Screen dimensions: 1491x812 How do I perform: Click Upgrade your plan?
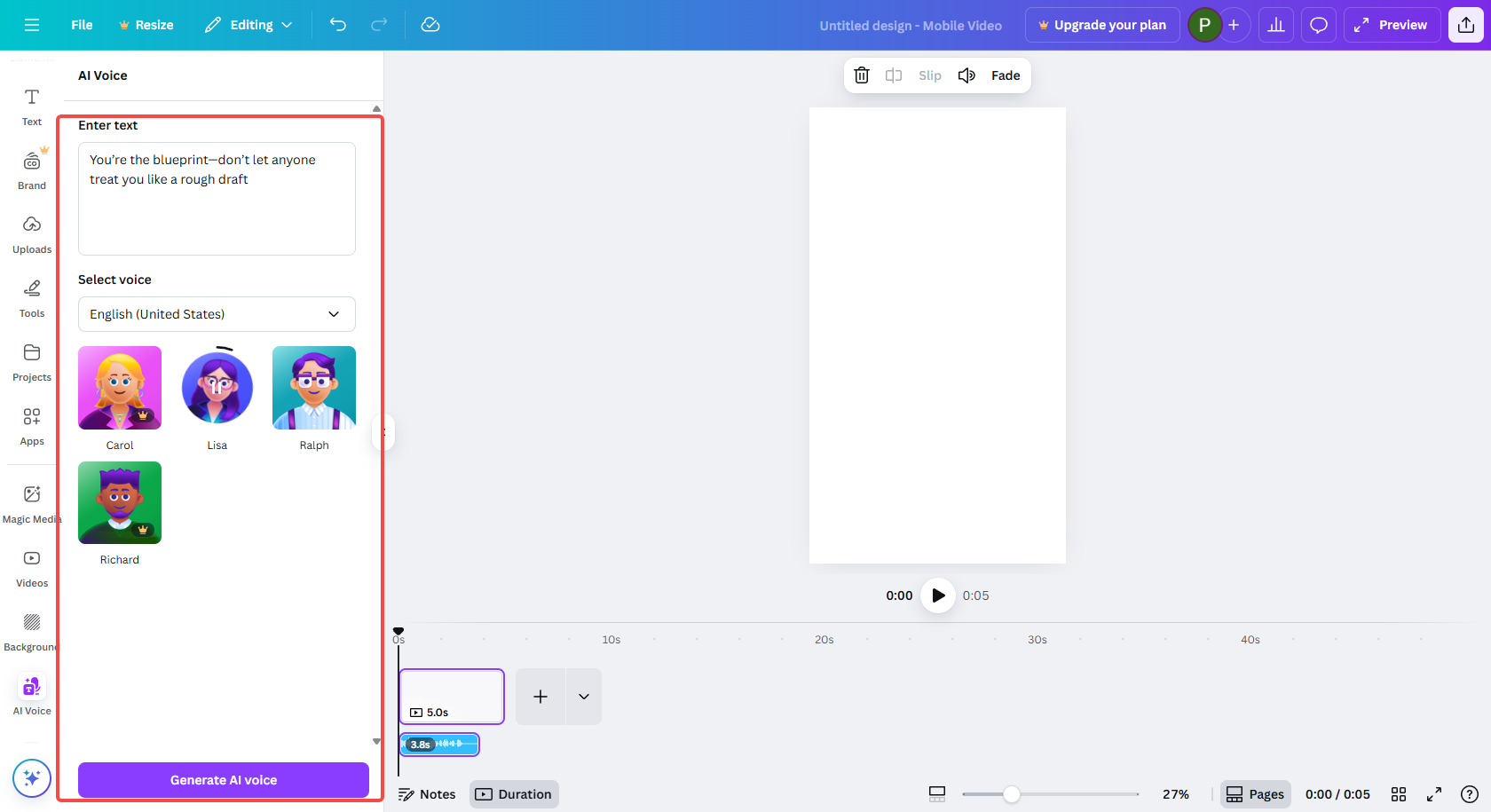coord(1101,25)
